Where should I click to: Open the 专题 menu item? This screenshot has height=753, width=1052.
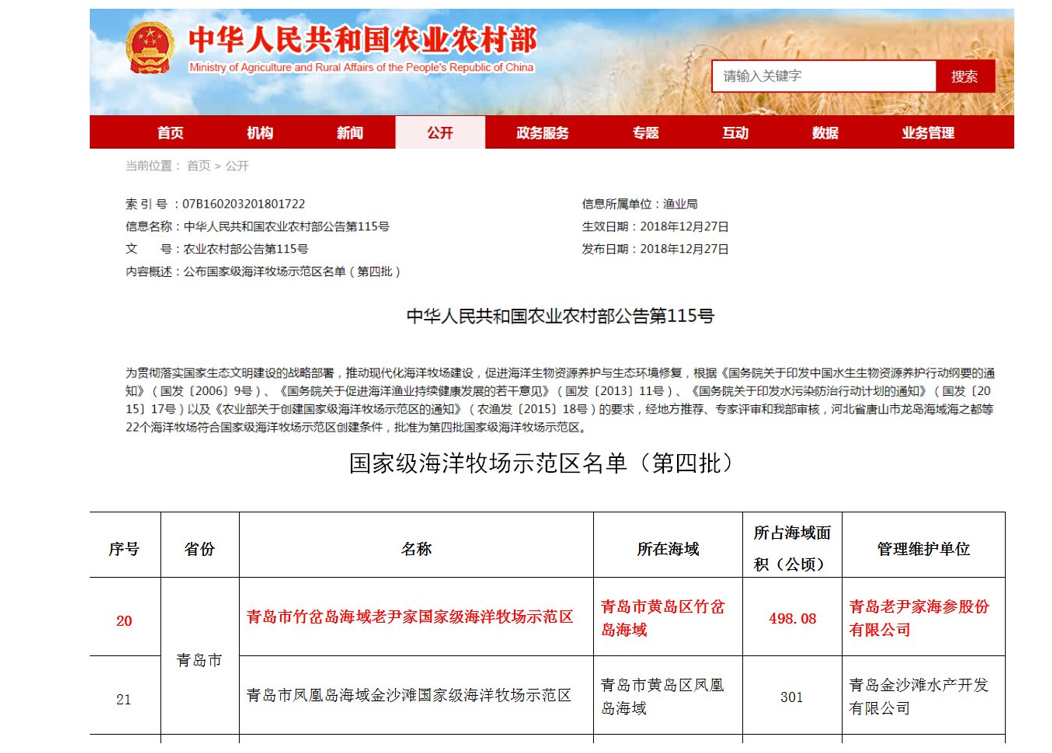click(645, 132)
